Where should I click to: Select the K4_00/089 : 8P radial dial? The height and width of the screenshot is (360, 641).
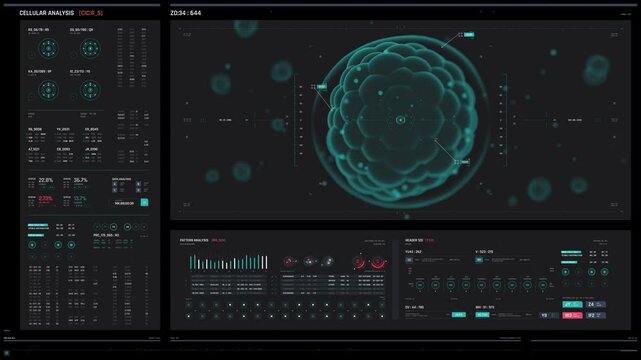pos(48,90)
